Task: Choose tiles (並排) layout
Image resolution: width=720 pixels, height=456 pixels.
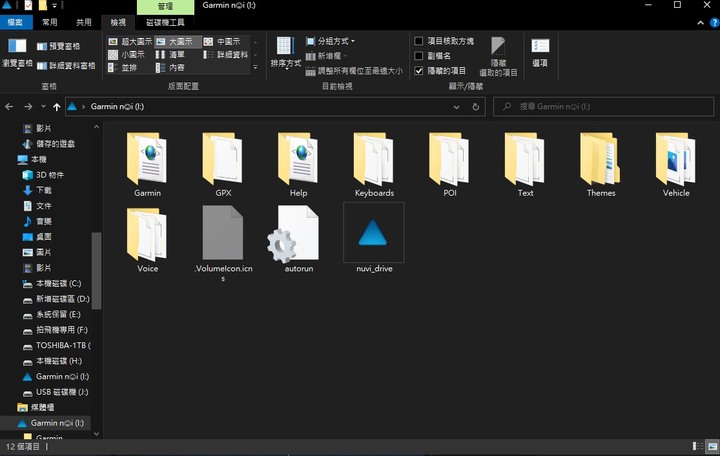Action: tap(123, 68)
